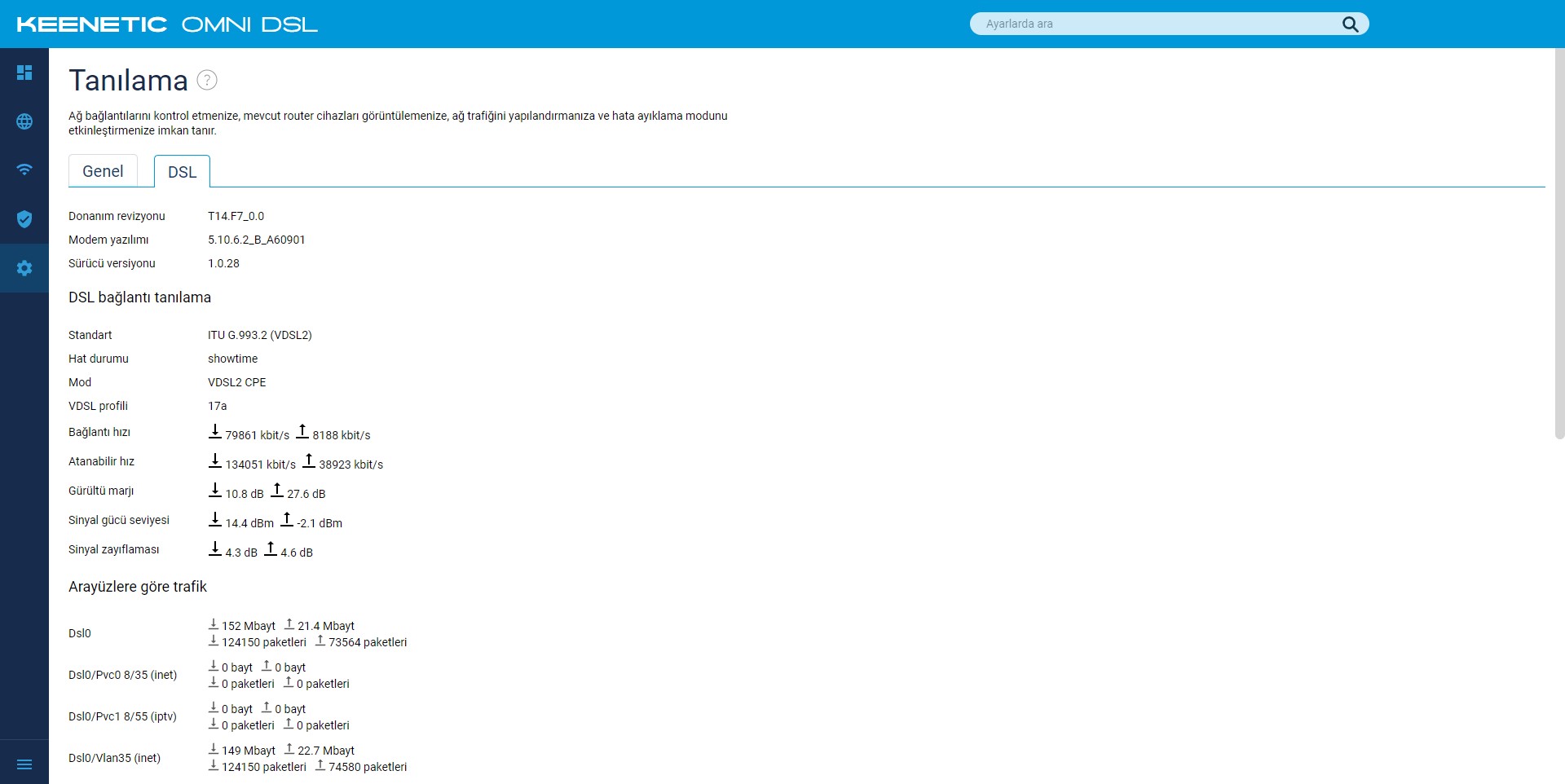Click the Dsl0/Vlan35 (inet) label

pyautogui.click(x=114, y=758)
